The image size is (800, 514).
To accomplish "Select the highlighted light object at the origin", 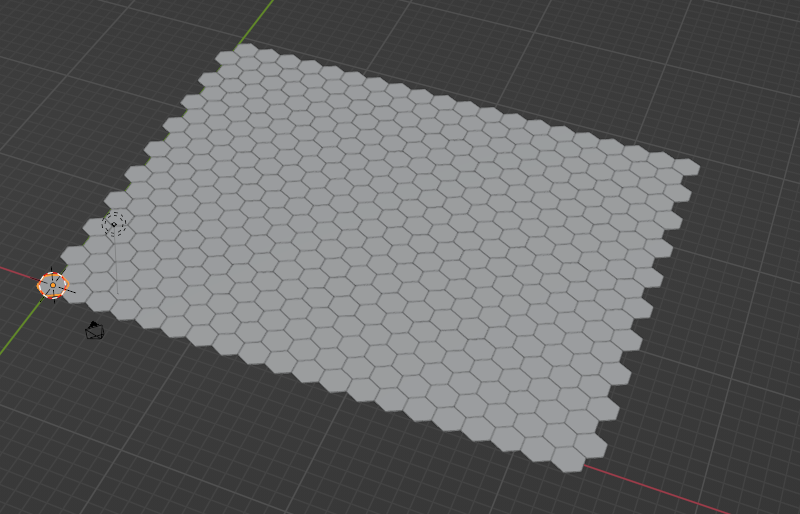I will click(53, 285).
